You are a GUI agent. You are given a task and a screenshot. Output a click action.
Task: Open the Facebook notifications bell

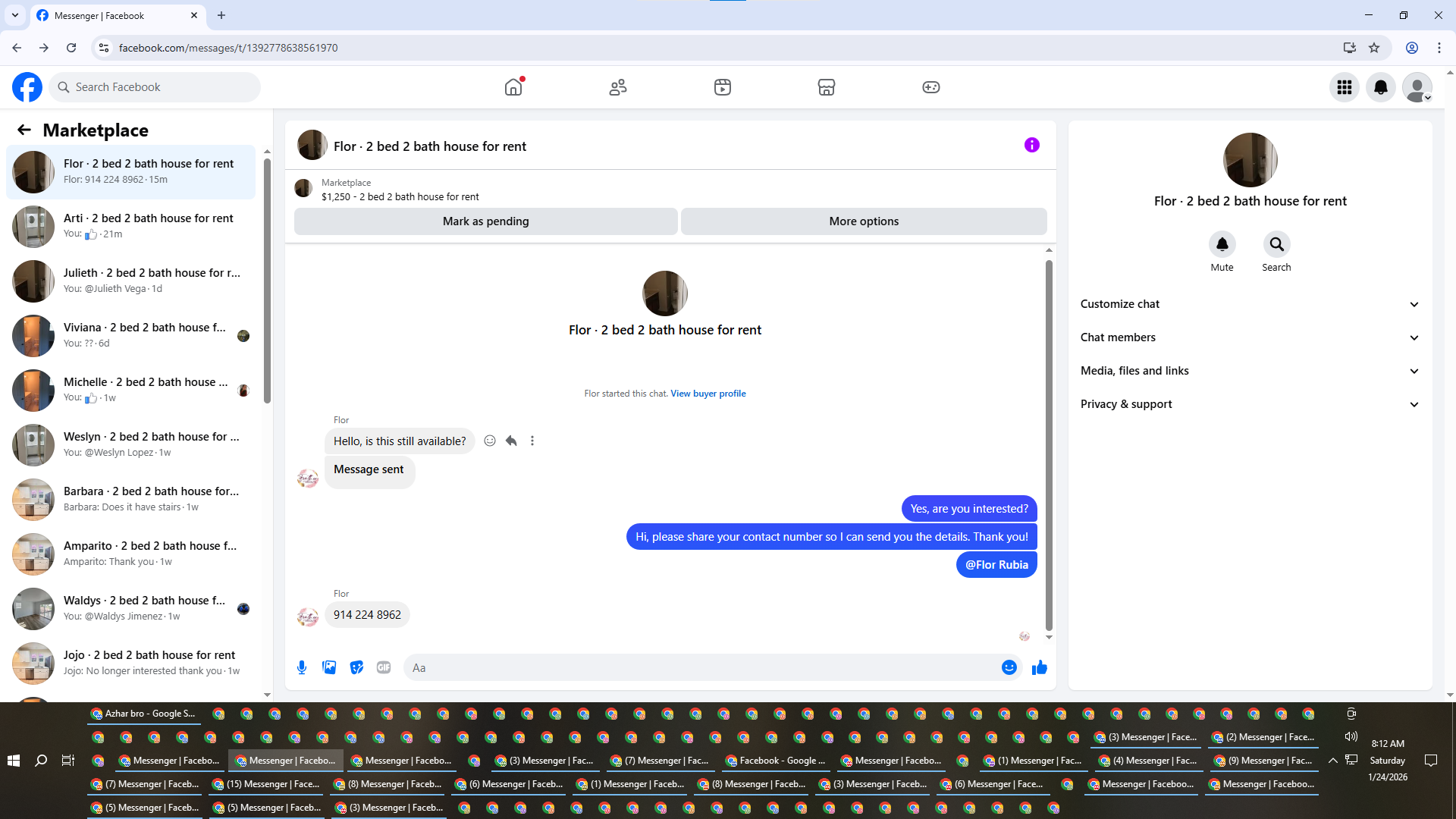pyautogui.click(x=1380, y=87)
